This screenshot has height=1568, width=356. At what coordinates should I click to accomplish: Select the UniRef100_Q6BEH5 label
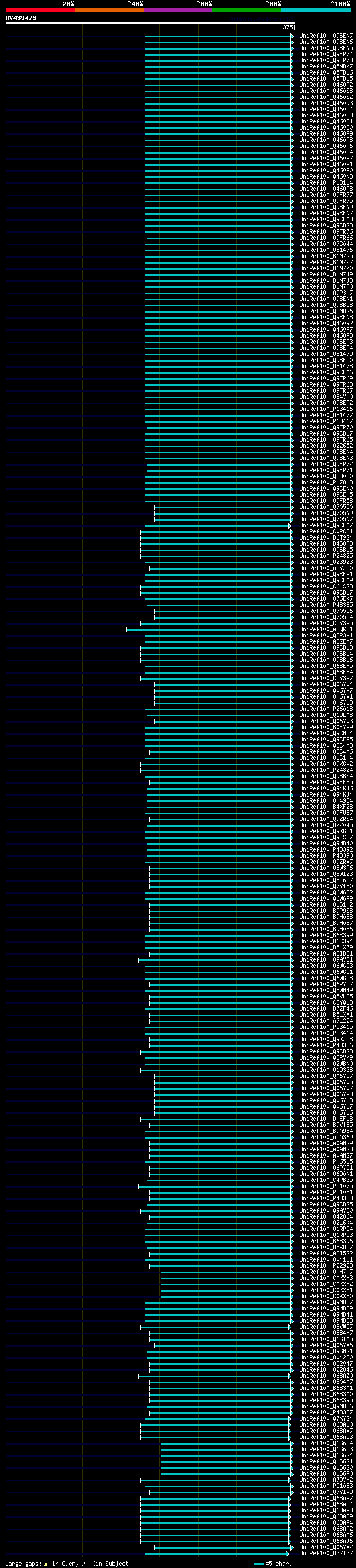(x=326, y=666)
